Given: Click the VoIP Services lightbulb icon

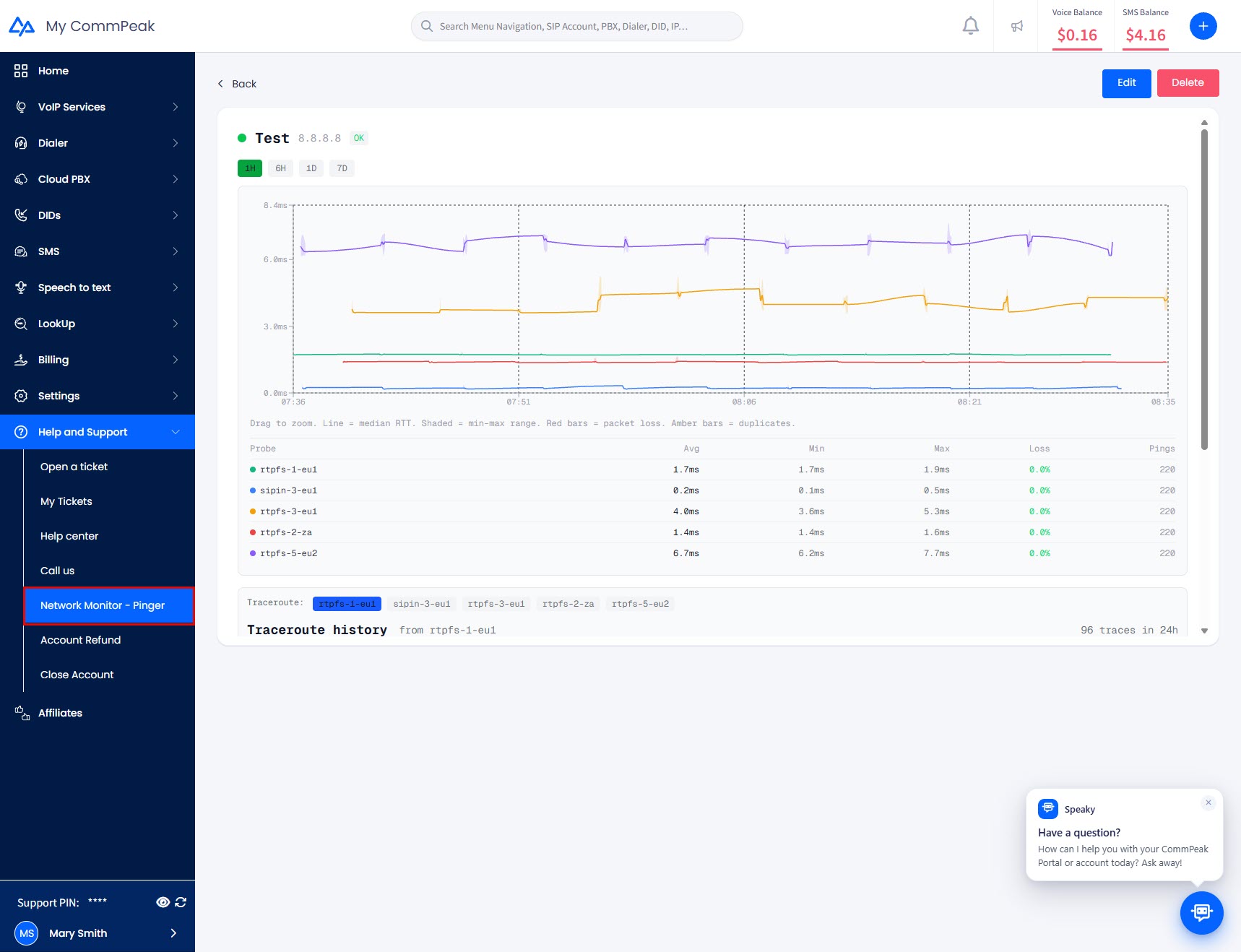Looking at the screenshot, I should (x=21, y=107).
